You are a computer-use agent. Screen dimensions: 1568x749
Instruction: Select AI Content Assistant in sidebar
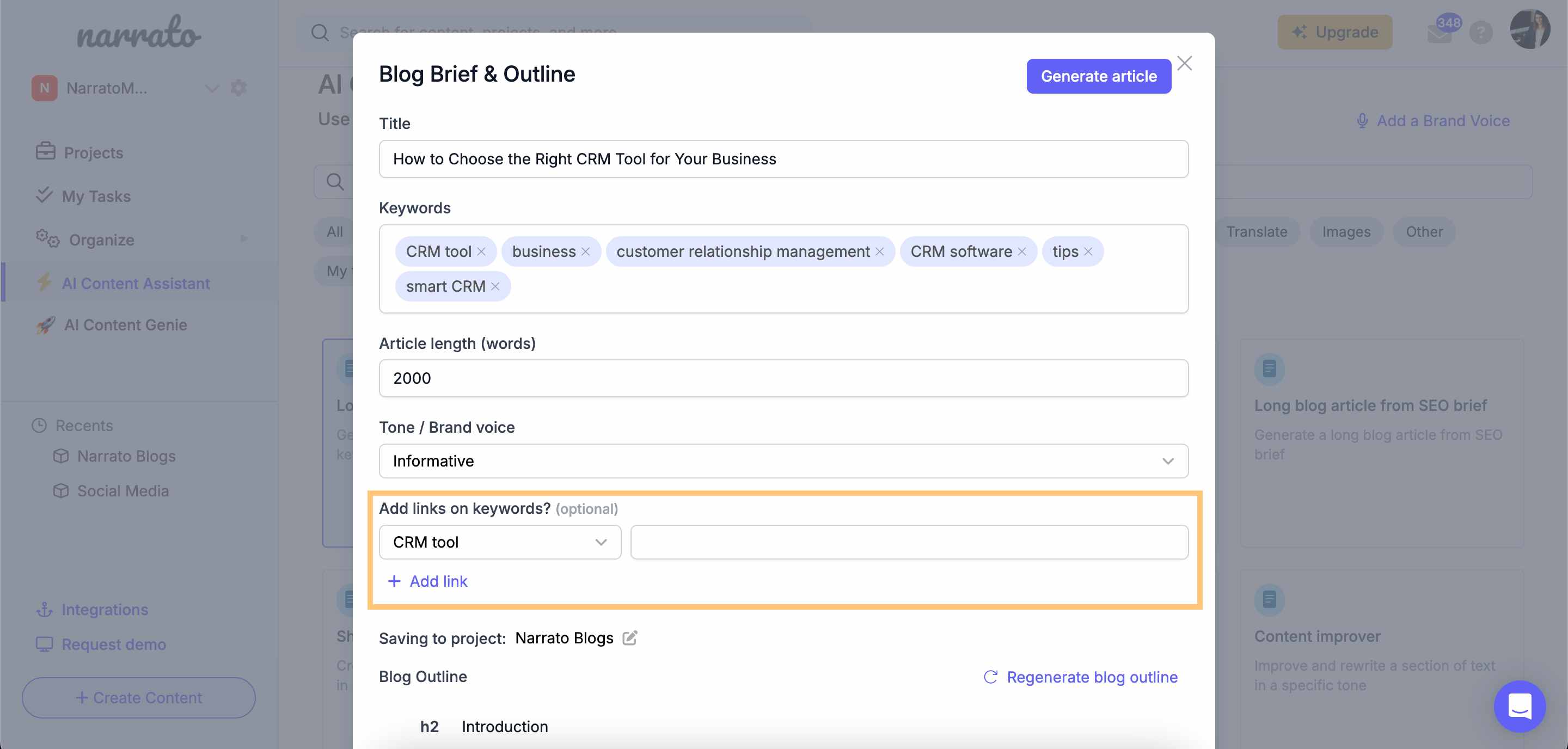tap(139, 283)
